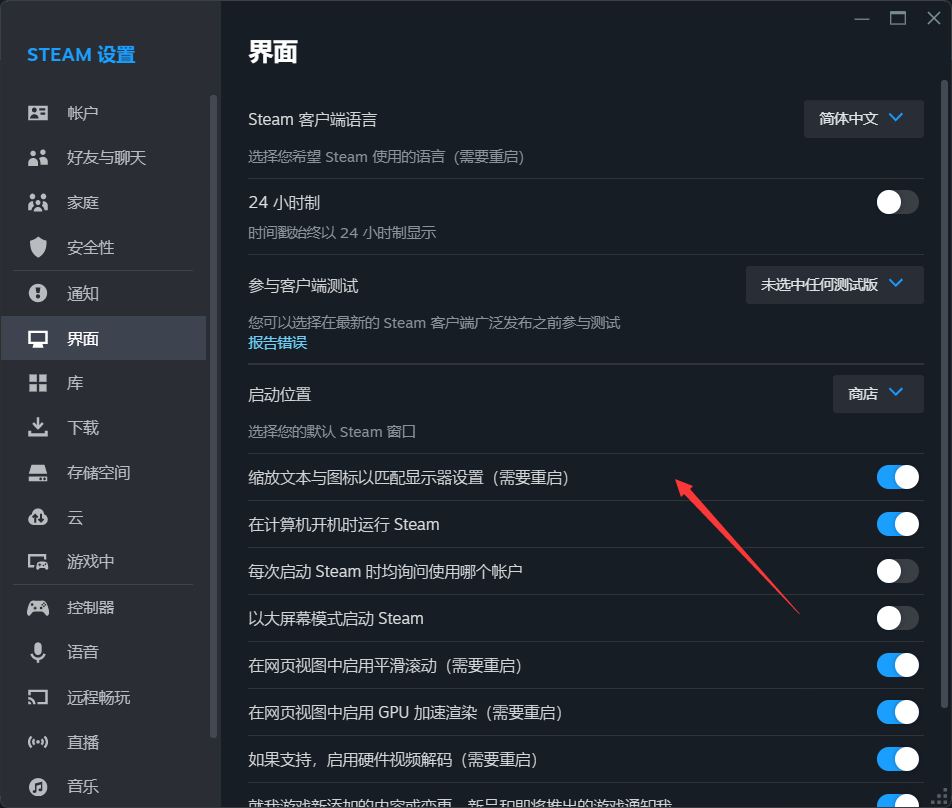The width and height of the screenshot is (952, 808).
Task: Click the 安全性 shield icon
Action: tap(38, 247)
